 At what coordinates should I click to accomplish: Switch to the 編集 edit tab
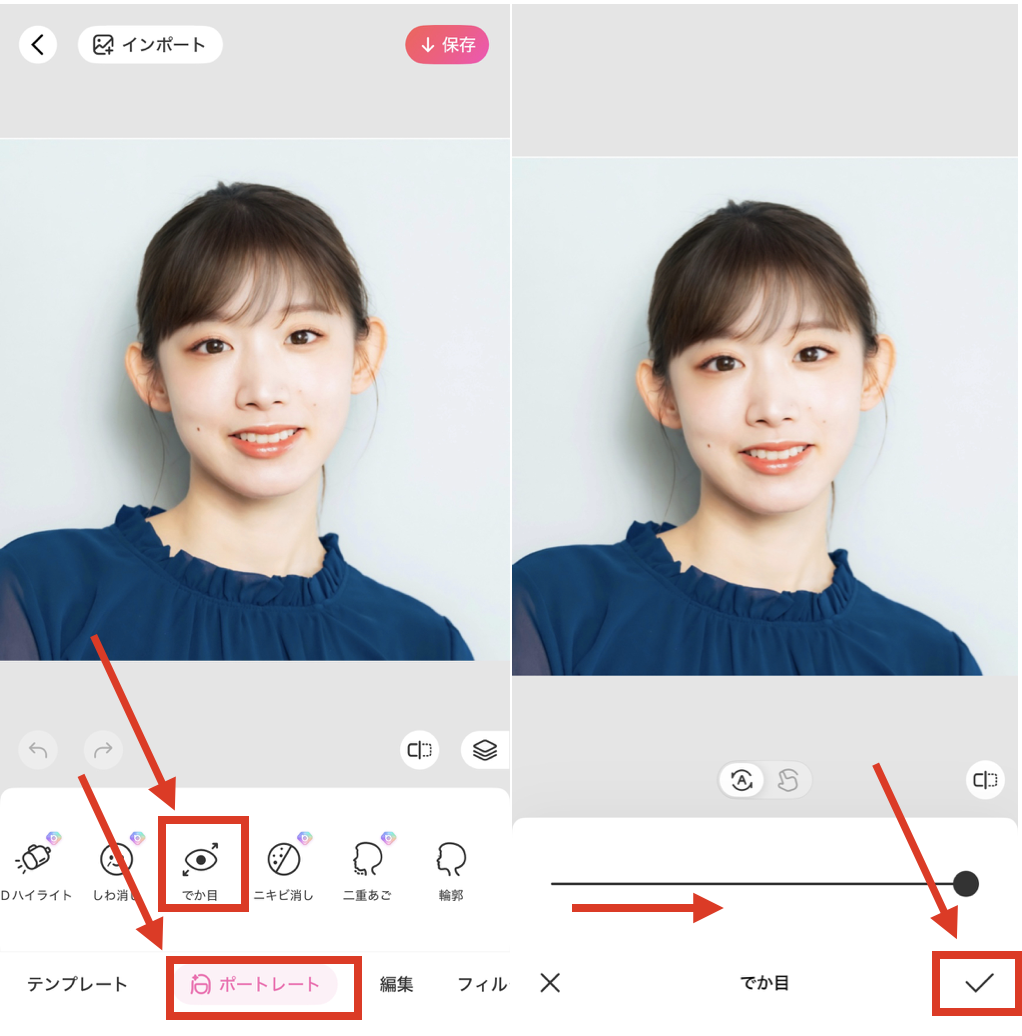coord(397,984)
